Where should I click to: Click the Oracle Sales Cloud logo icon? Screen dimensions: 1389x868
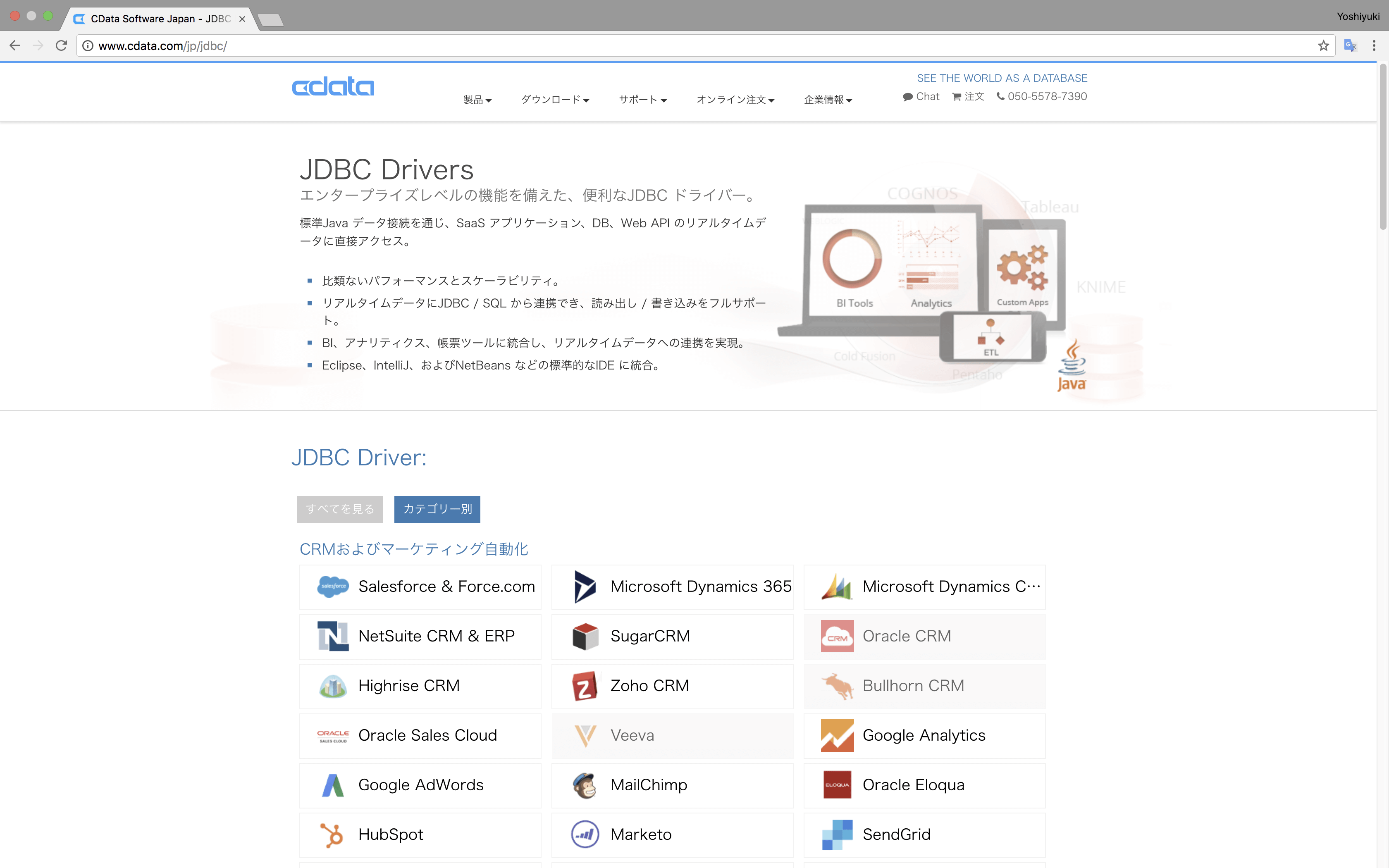(333, 736)
